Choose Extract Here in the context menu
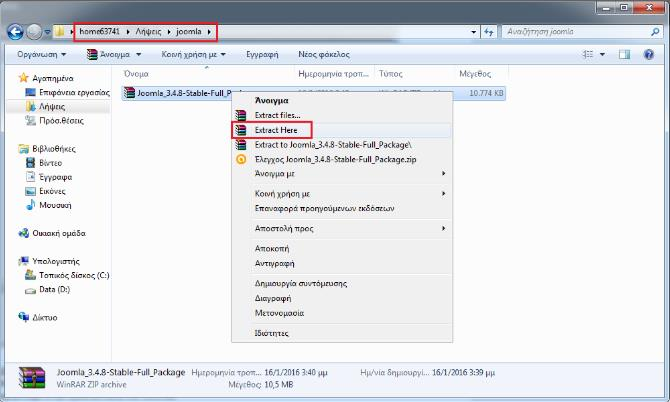 [x=342, y=130]
